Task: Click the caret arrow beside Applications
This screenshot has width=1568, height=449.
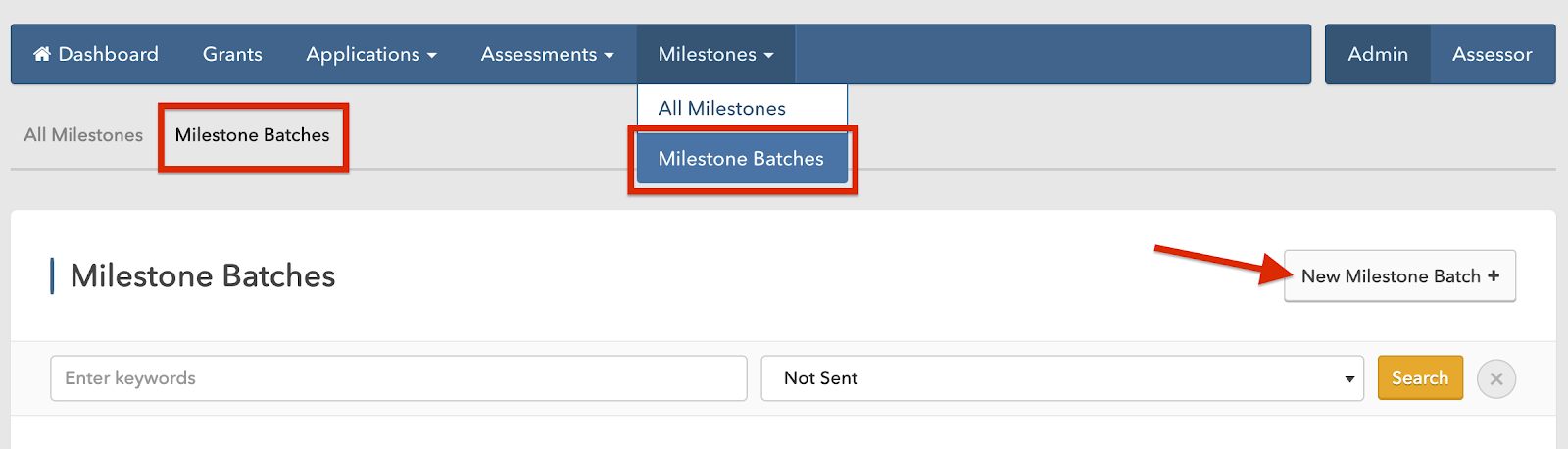Action: point(432,56)
